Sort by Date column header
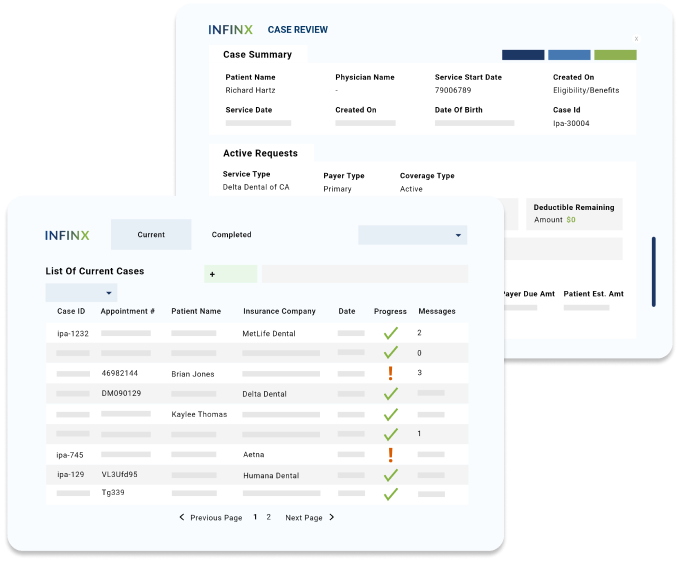The image size is (677, 563). tap(347, 311)
